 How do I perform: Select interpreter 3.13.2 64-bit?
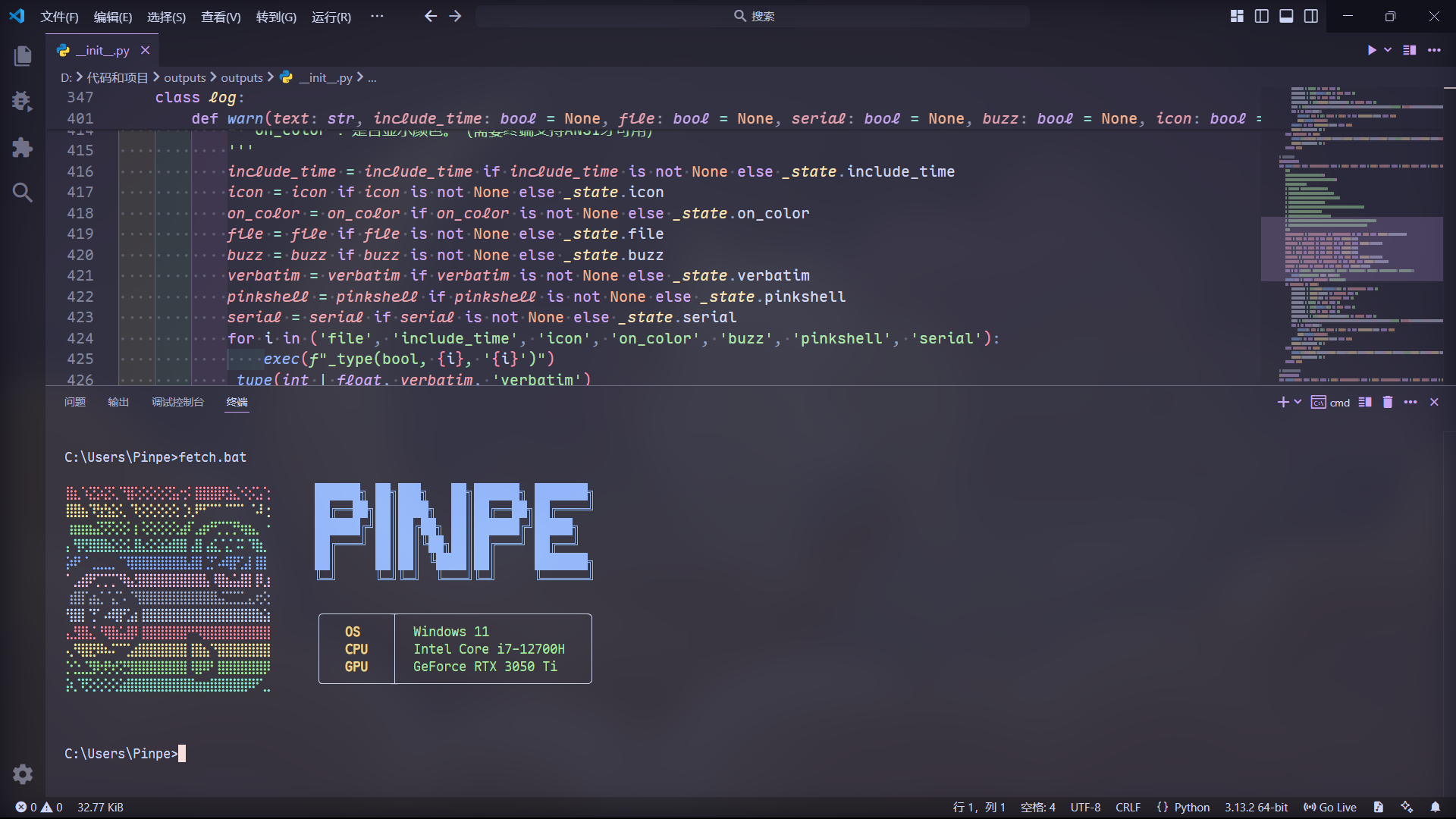[1256, 807]
